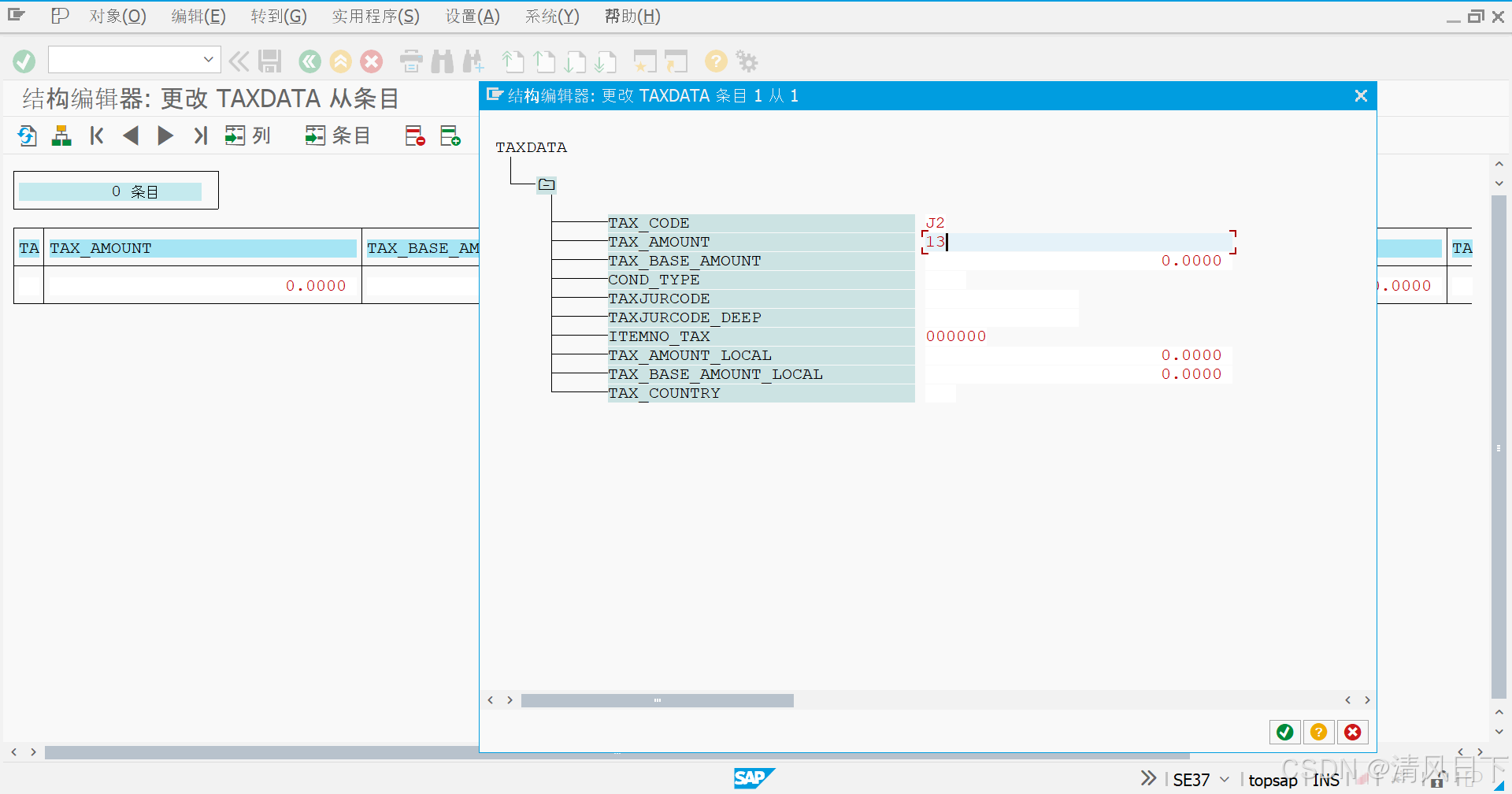Click the Find Next icon
This screenshot has height=794, width=1512.
pos(474,61)
